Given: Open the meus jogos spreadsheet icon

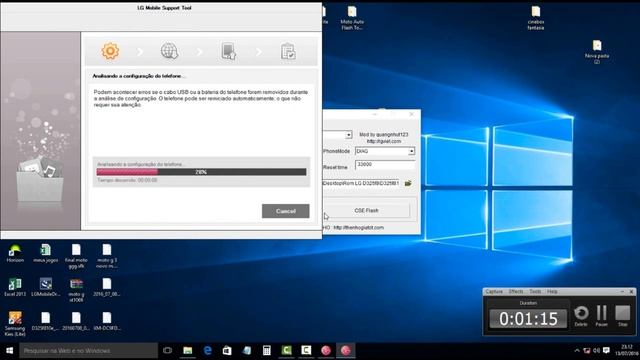Looking at the screenshot, I should tap(45, 253).
